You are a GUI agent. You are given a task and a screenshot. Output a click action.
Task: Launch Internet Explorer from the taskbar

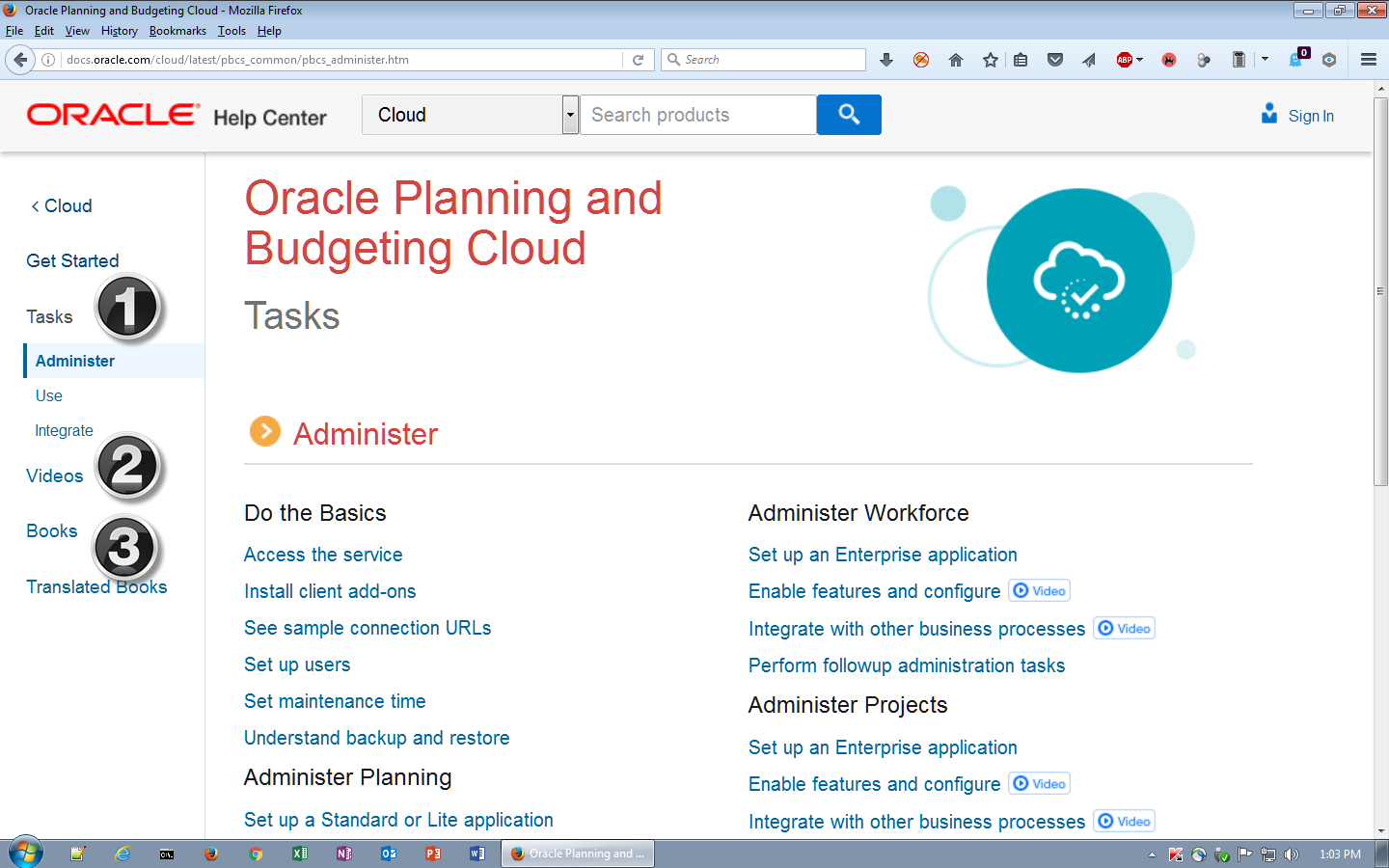123,854
